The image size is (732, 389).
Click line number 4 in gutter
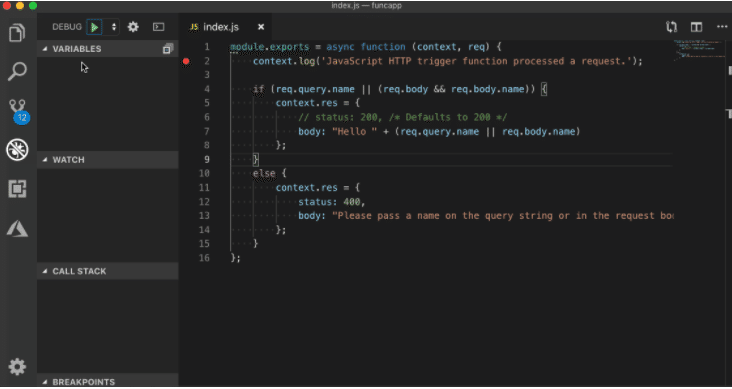[206, 89]
